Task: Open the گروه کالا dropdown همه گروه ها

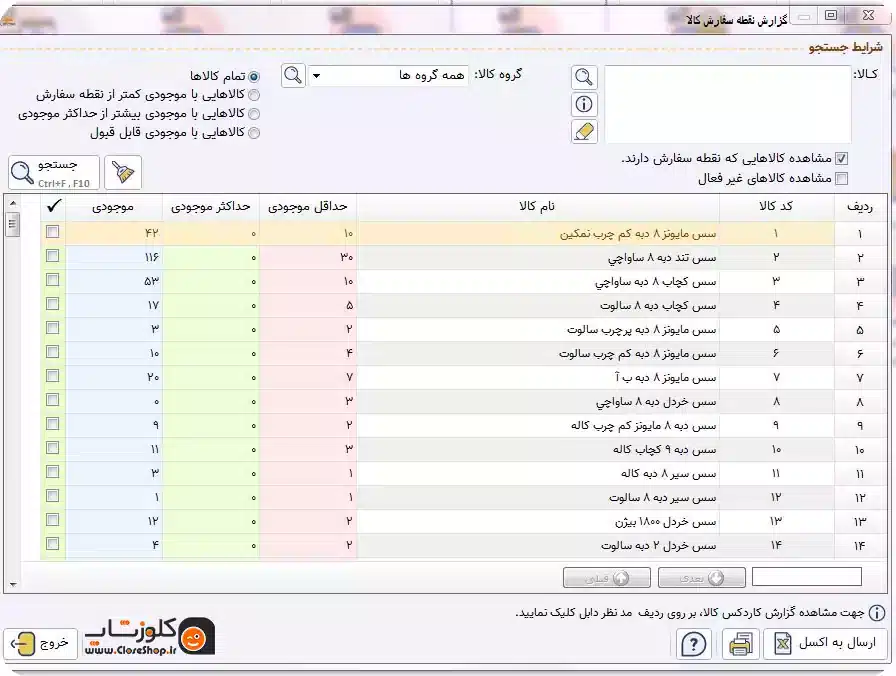Action: (389, 75)
